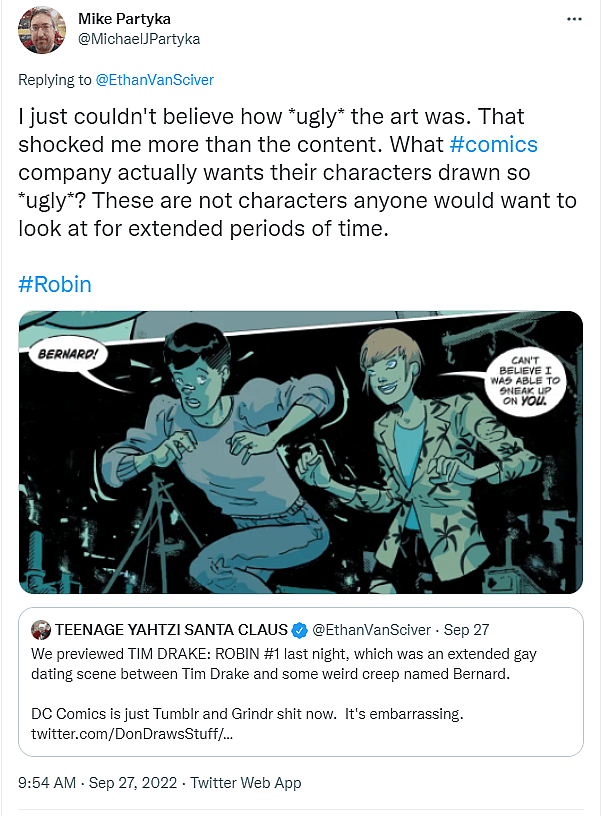Click the quoted tweet's small avatar
This screenshot has height=816, width=604.
pyautogui.click(x=41, y=630)
